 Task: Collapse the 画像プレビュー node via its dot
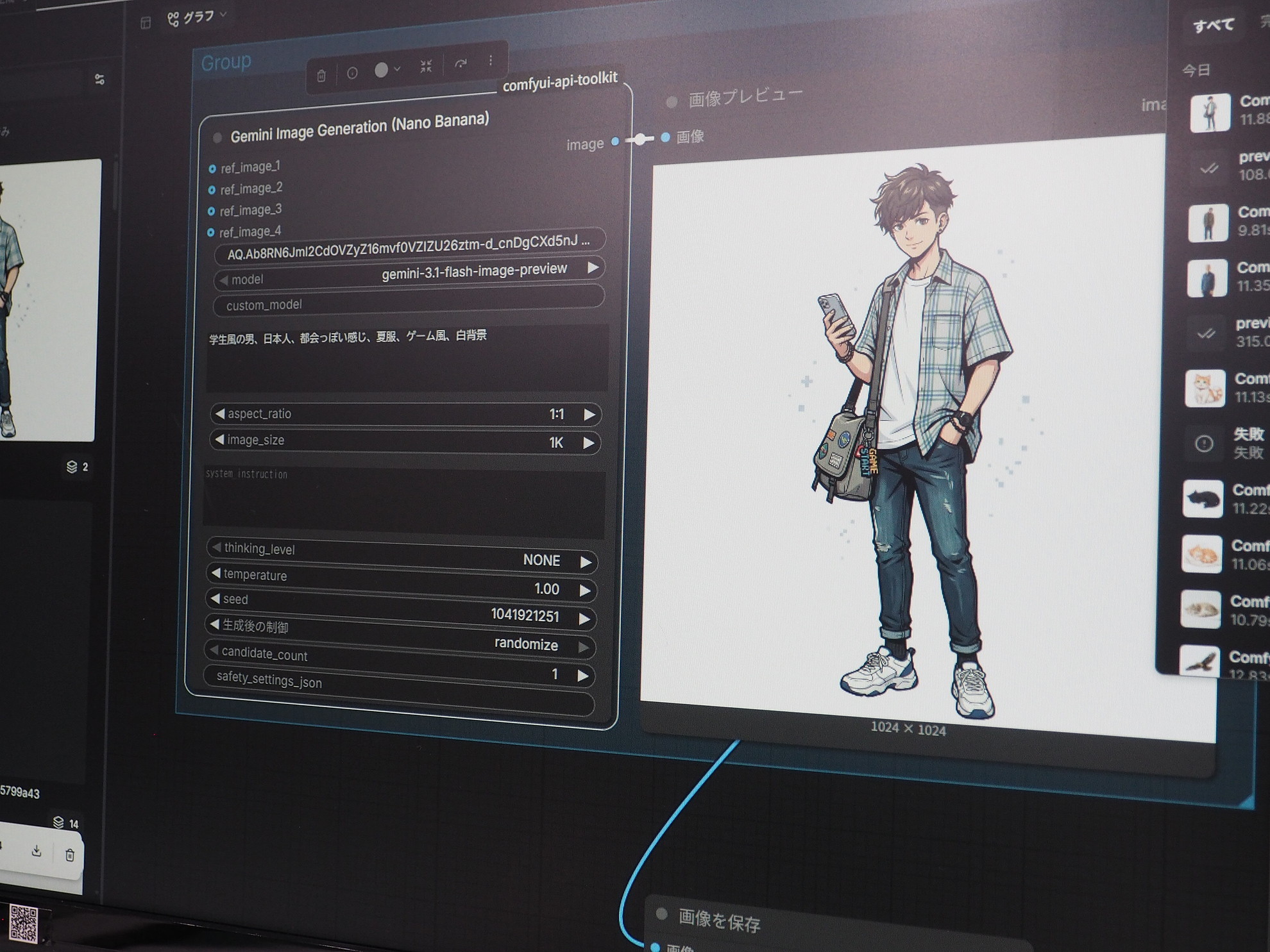[672, 101]
